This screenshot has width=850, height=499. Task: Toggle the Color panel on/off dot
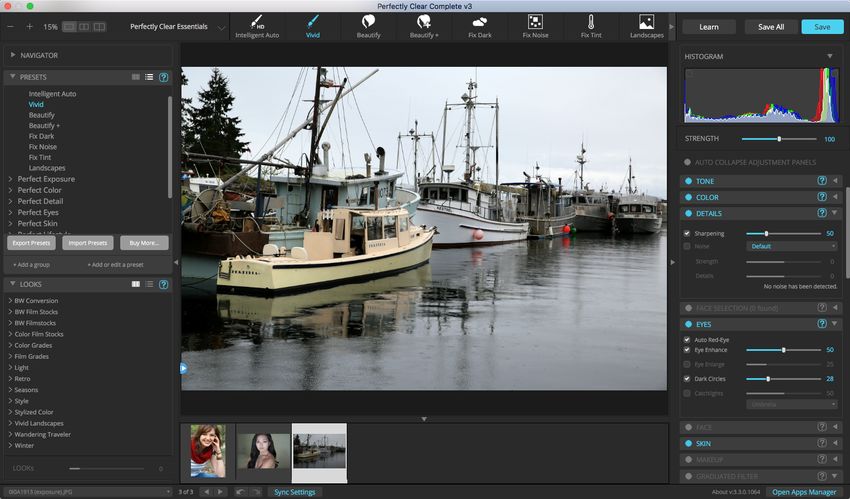coord(688,197)
